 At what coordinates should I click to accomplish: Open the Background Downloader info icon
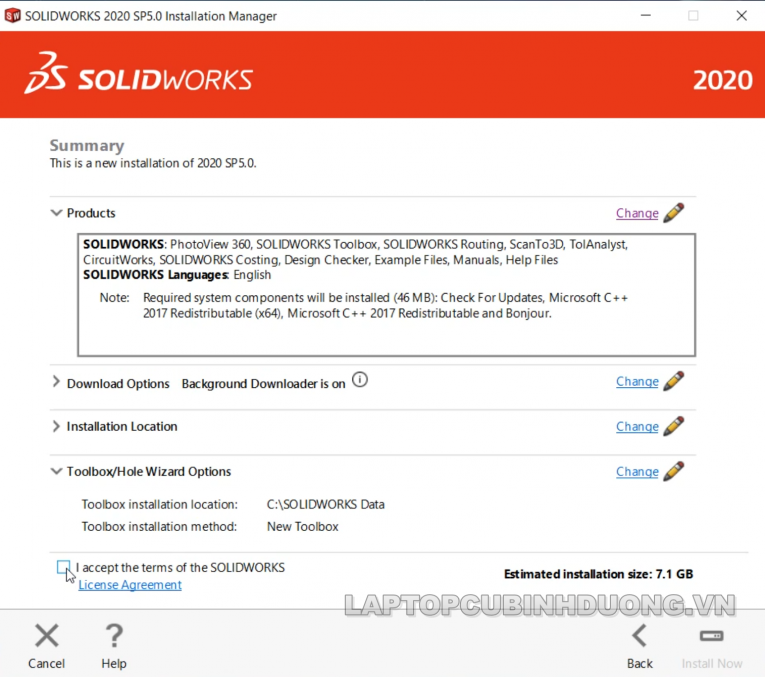(360, 379)
